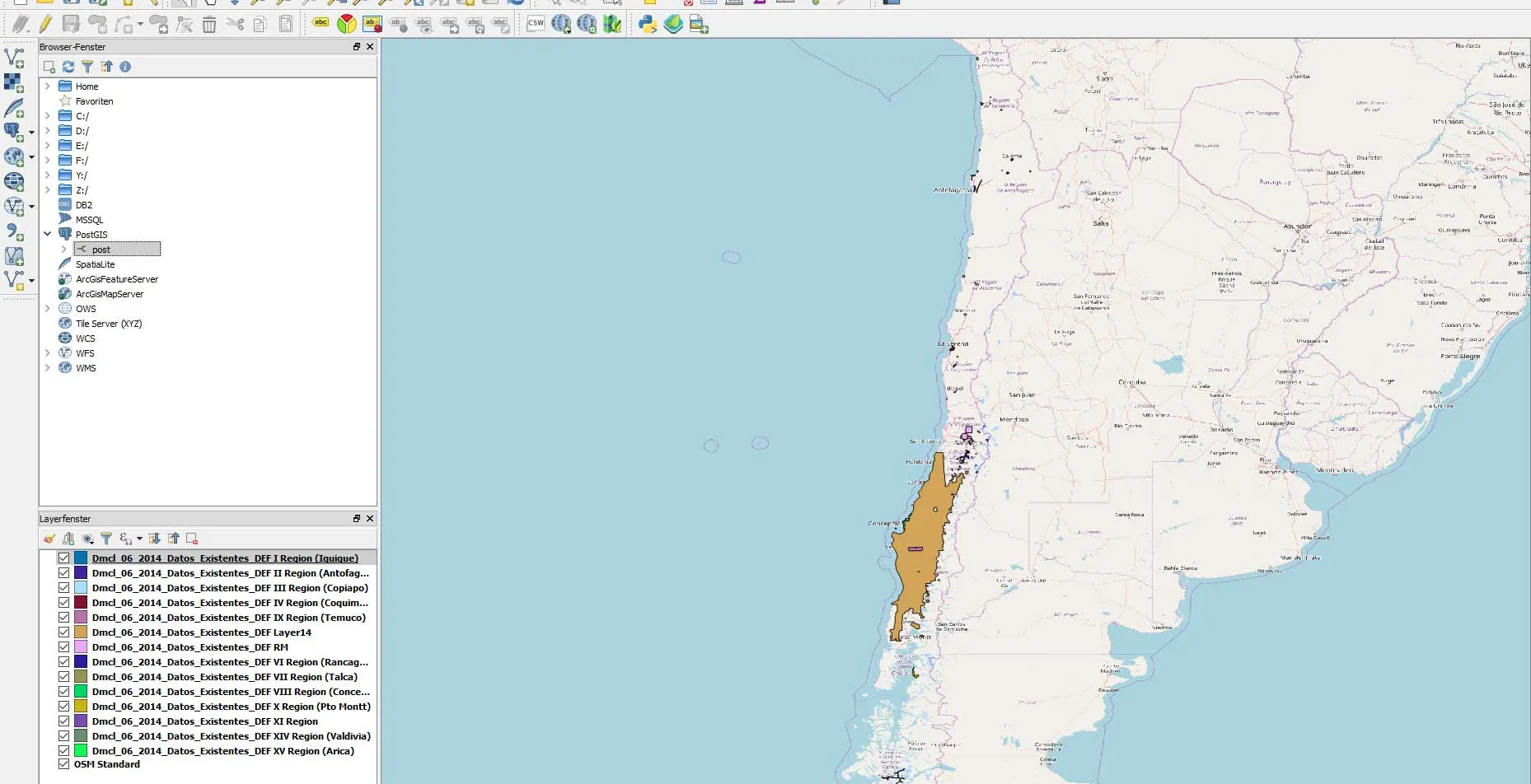Toggle editing with the yellow pencil icon
The image size is (1531, 784).
(x=45, y=25)
